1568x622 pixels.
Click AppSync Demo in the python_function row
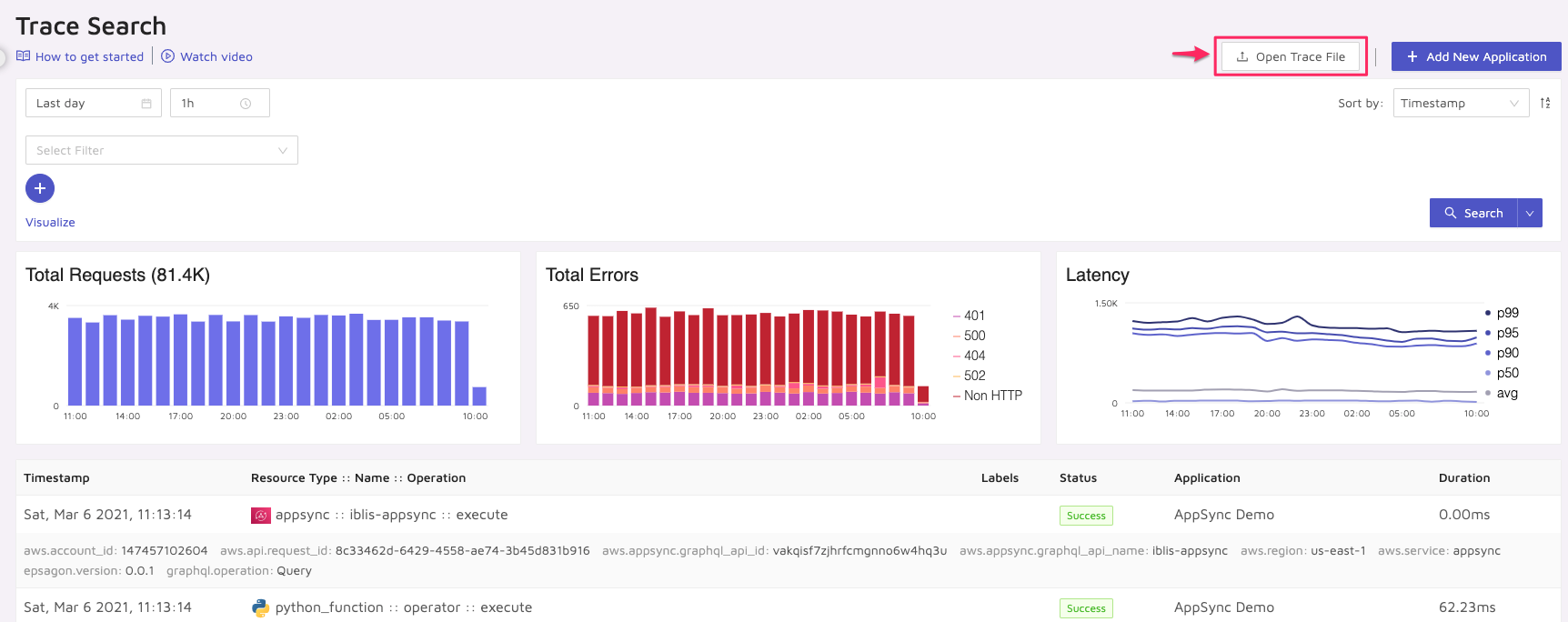point(1224,607)
